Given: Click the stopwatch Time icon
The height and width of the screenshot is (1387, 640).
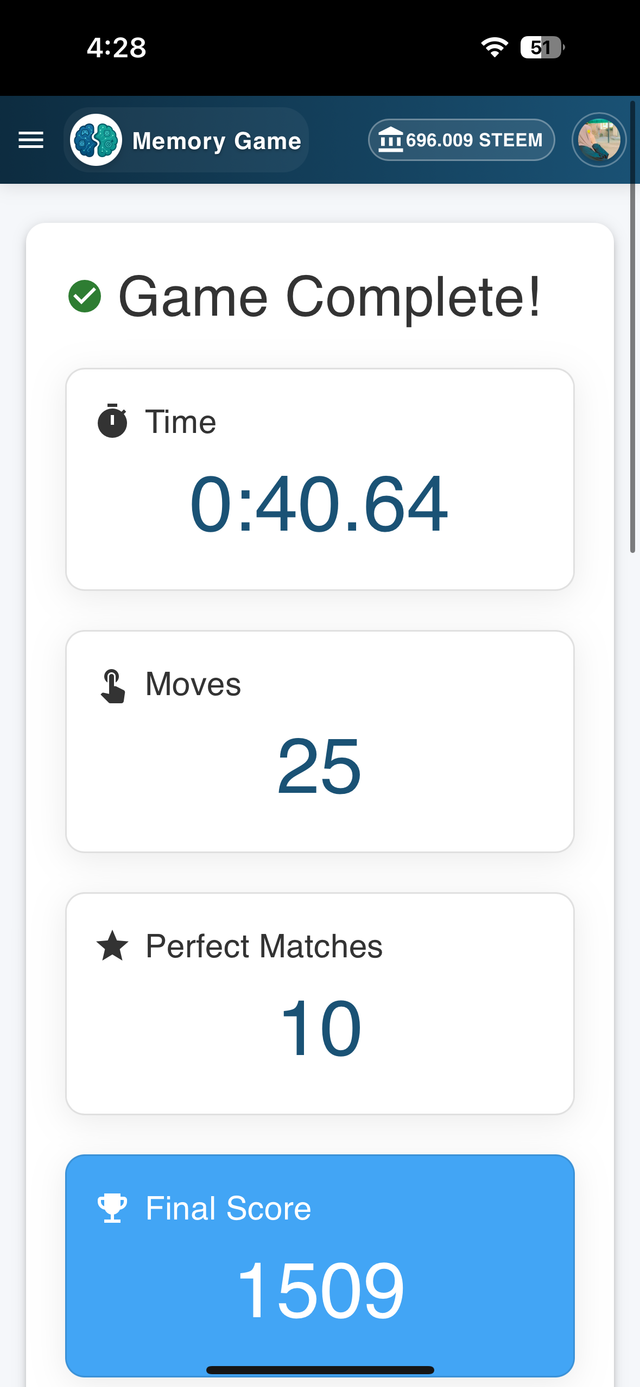Looking at the screenshot, I should 112,422.
